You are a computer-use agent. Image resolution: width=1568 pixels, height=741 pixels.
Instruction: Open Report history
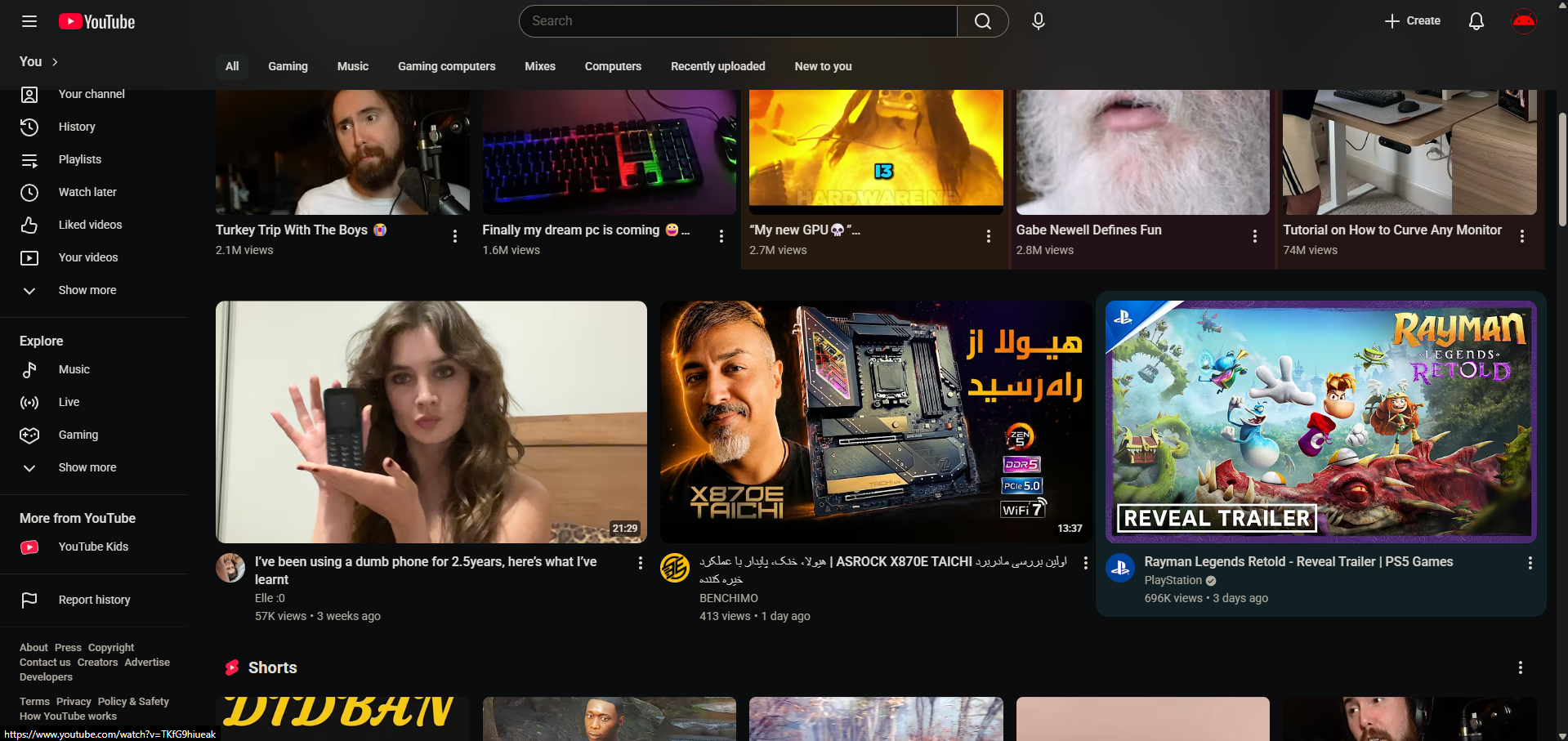94,600
